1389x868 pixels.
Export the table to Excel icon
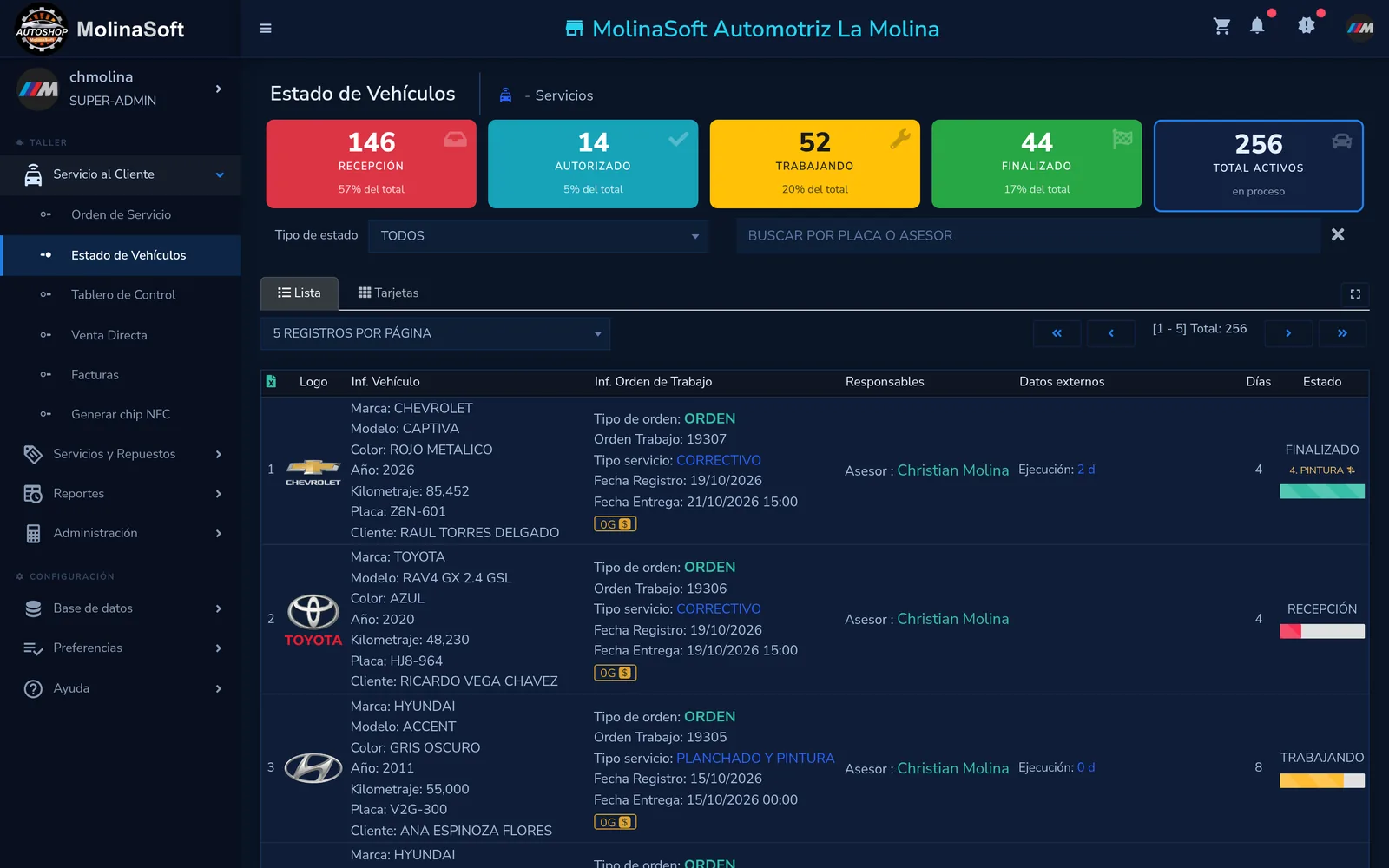point(271,381)
